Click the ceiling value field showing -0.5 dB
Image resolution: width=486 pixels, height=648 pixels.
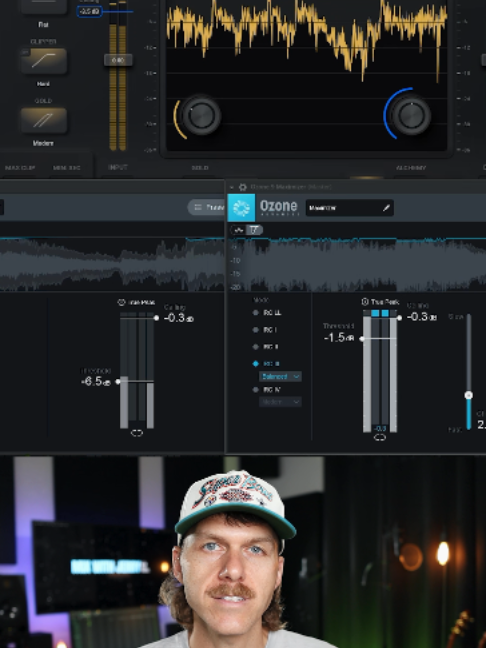[x=89, y=12]
